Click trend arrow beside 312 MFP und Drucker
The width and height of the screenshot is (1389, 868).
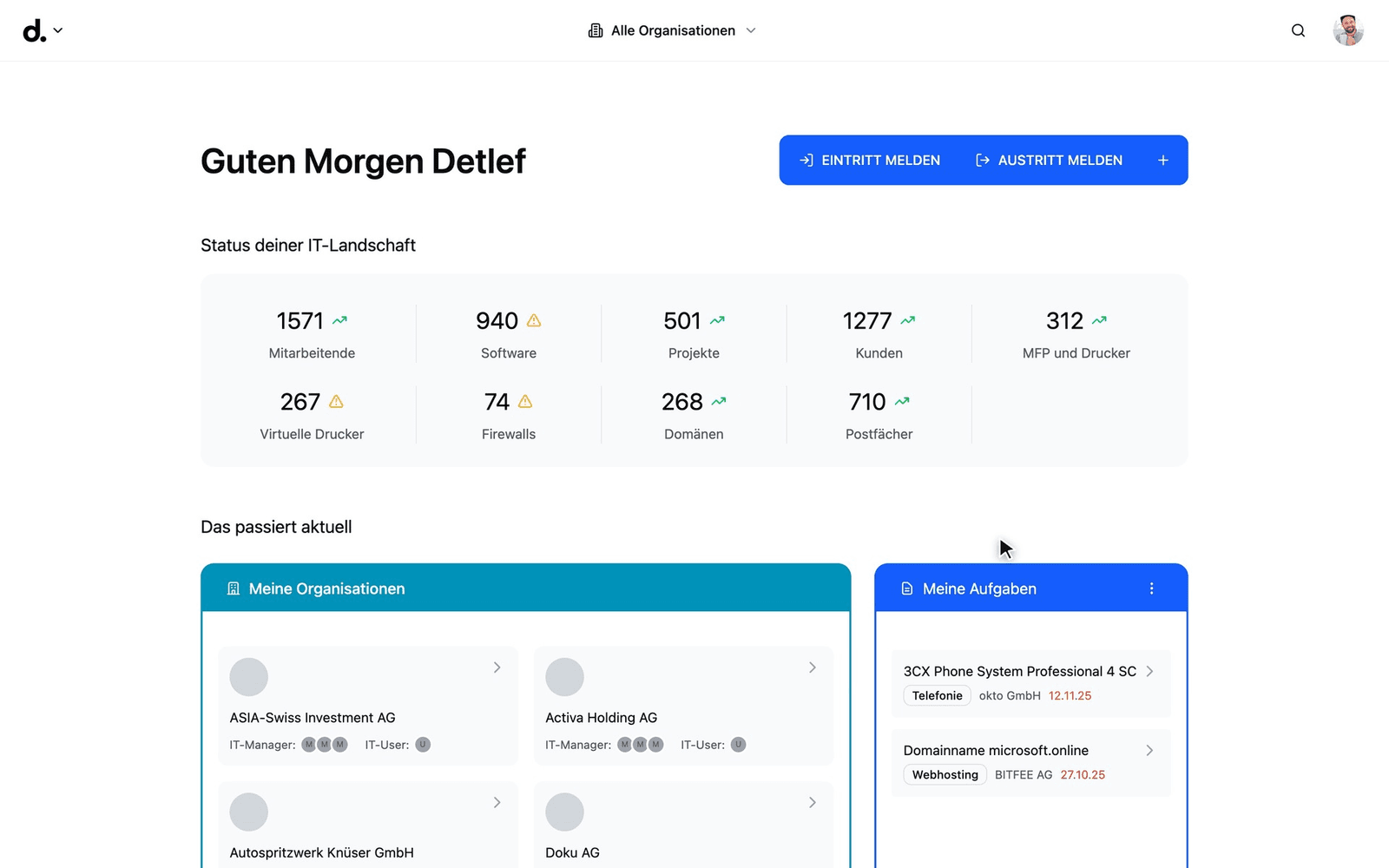tap(1099, 320)
